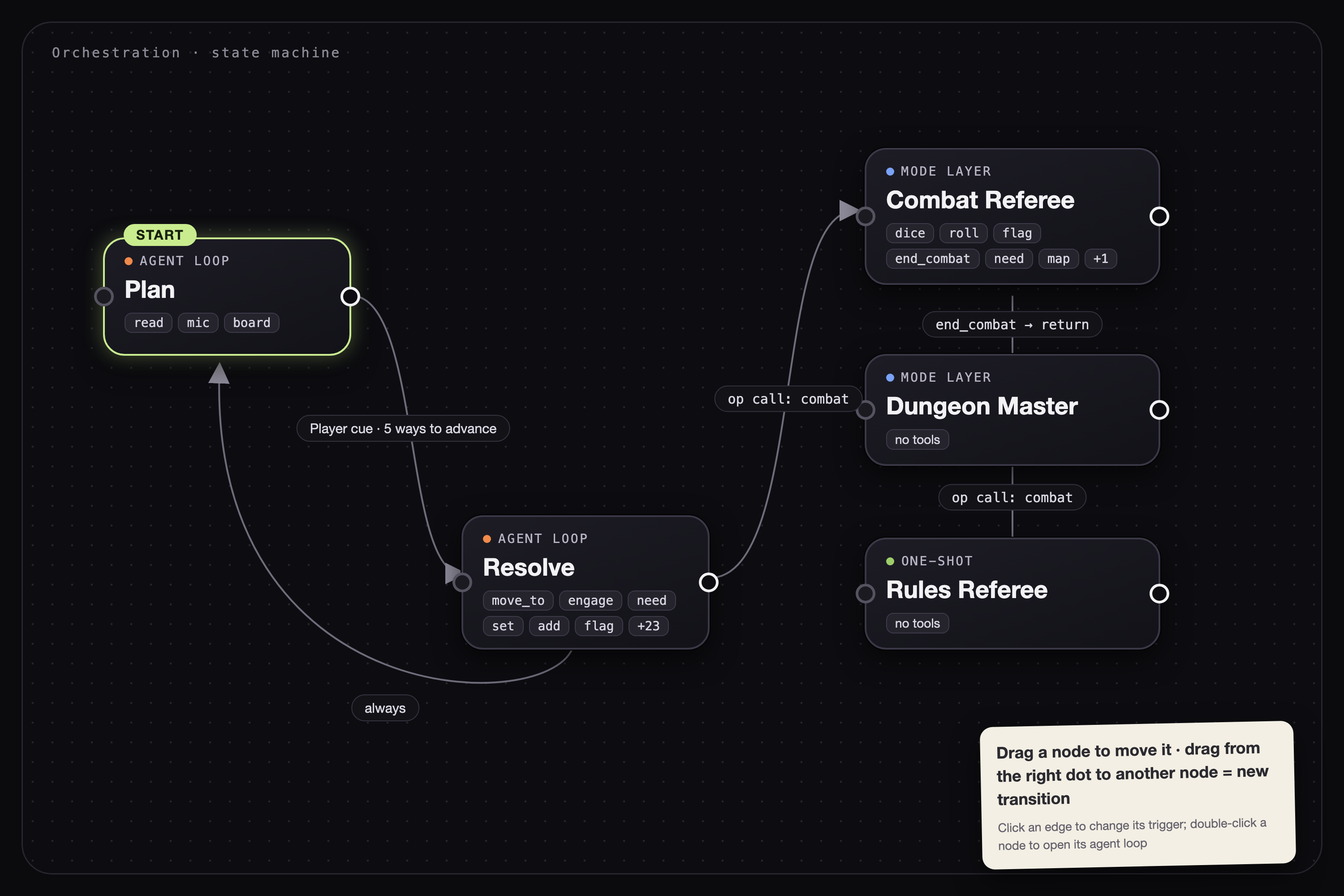Screen dimensions: 1344x896
Task: Click the 'Player cue · 5 ways to advance' edge label
Action: (403, 429)
